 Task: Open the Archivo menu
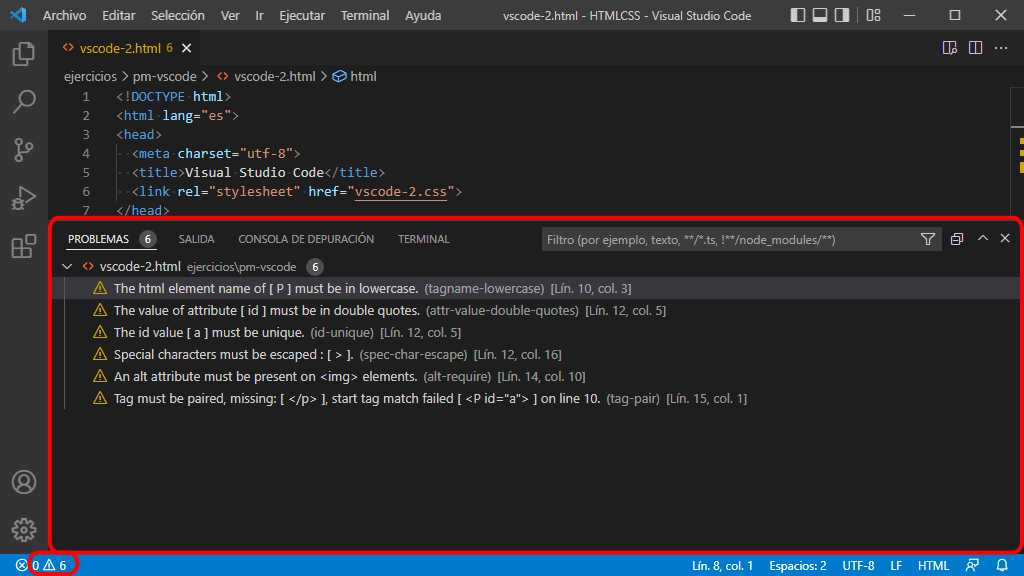[x=64, y=15]
